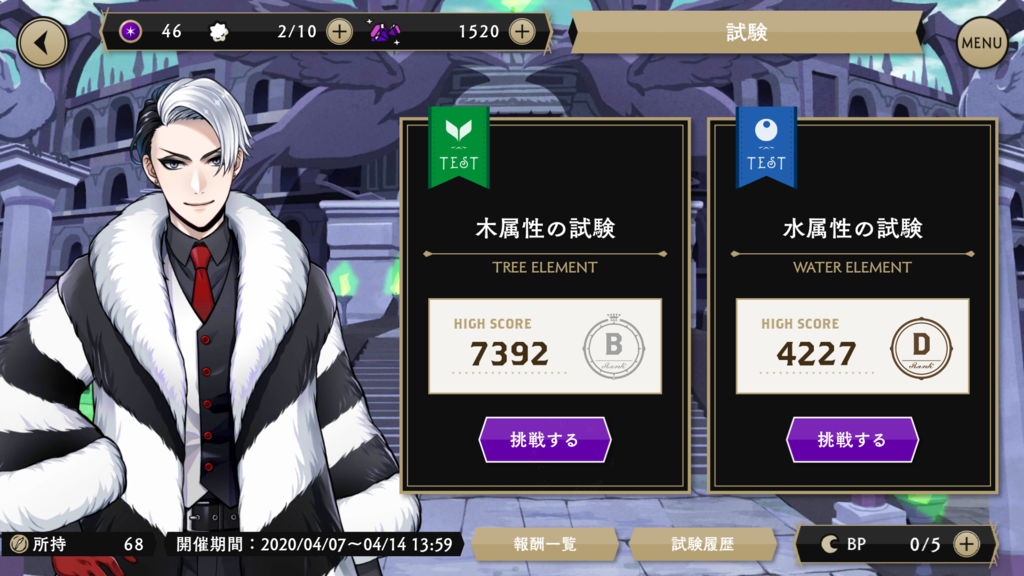Tap the green tree TEST ribbon
The image size is (1024, 576).
458,147
